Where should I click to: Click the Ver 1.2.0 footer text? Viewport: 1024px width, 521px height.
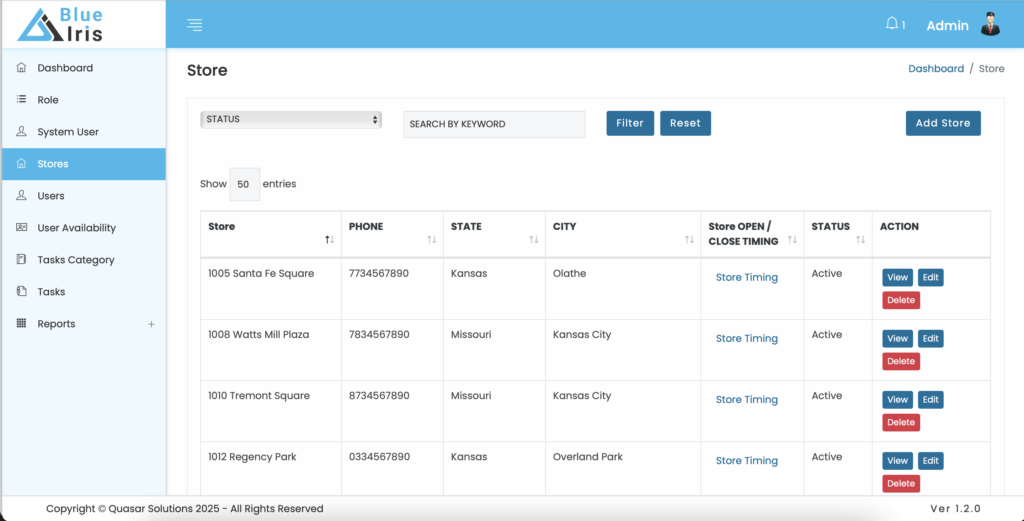click(x=955, y=509)
